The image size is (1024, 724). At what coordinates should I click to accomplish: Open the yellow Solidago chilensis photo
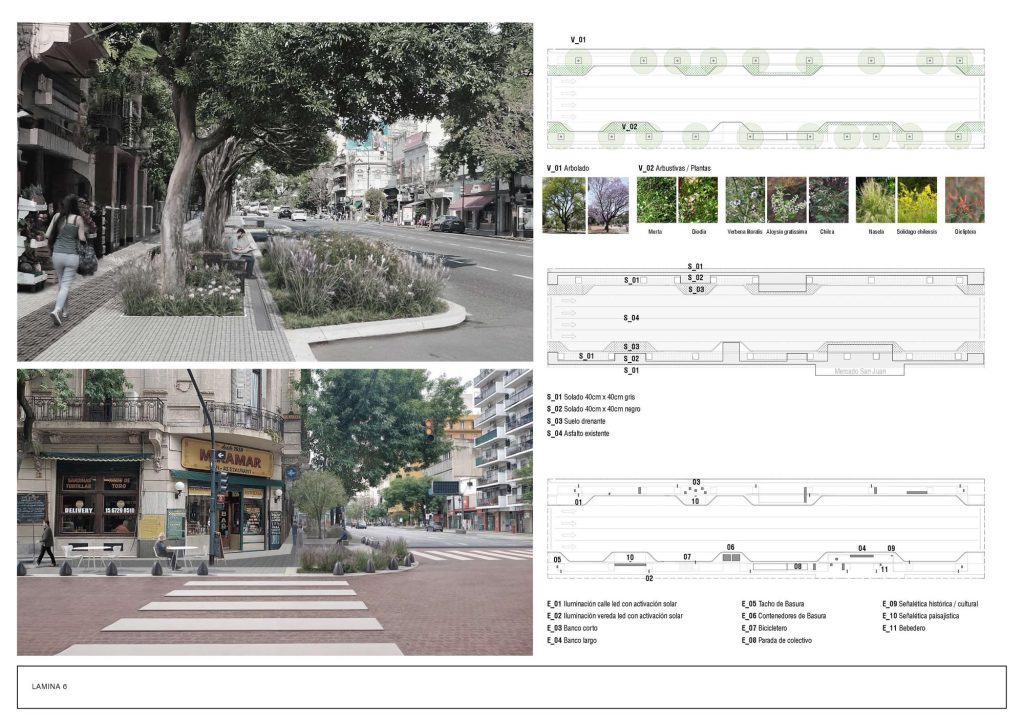[916, 200]
